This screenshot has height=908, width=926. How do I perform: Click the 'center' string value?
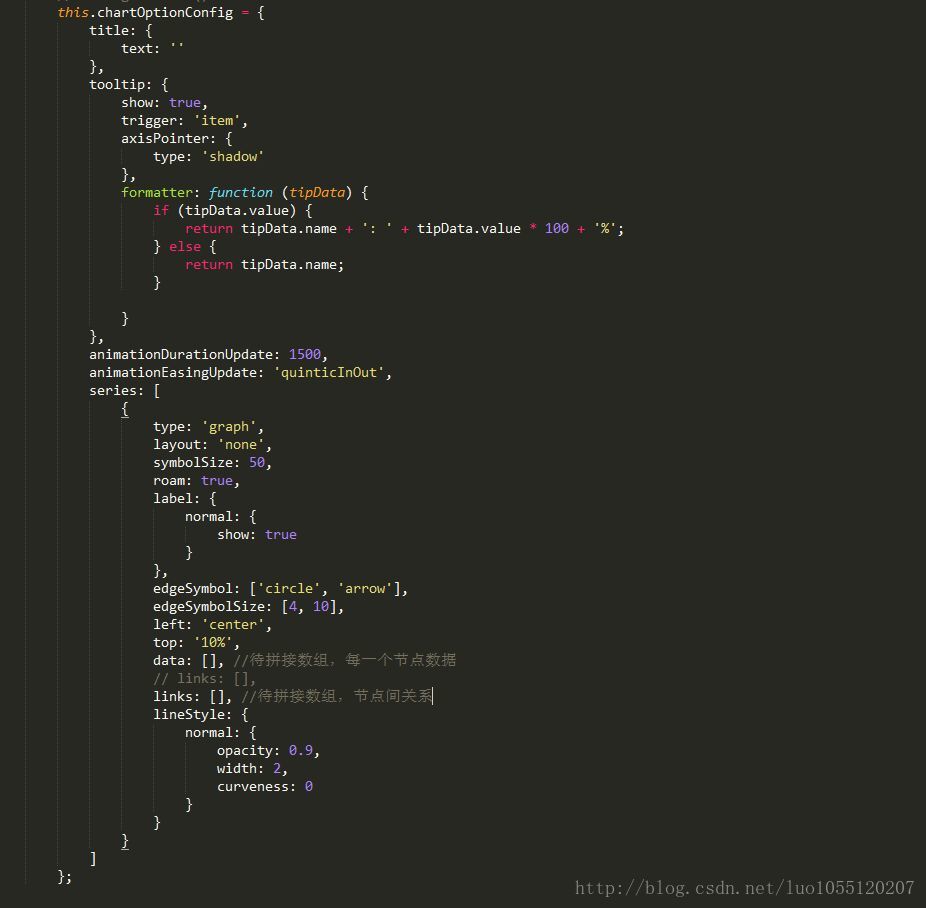[233, 625]
